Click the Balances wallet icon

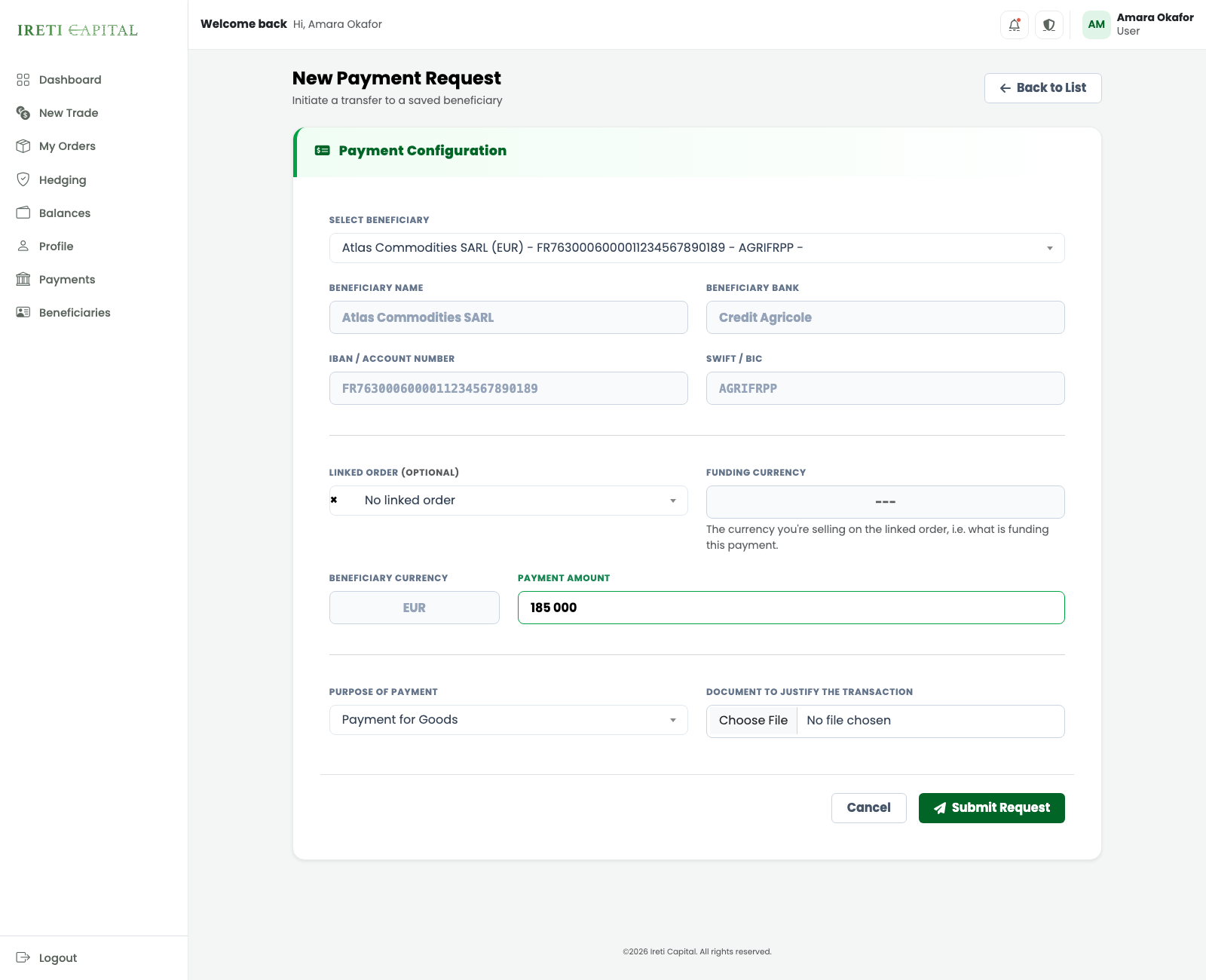click(23, 213)
